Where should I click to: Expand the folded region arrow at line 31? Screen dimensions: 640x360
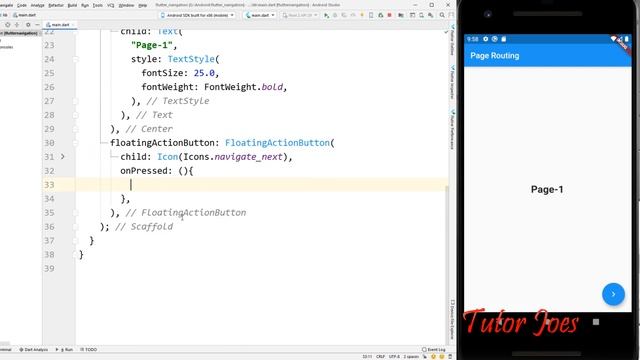tap(63, 156)
